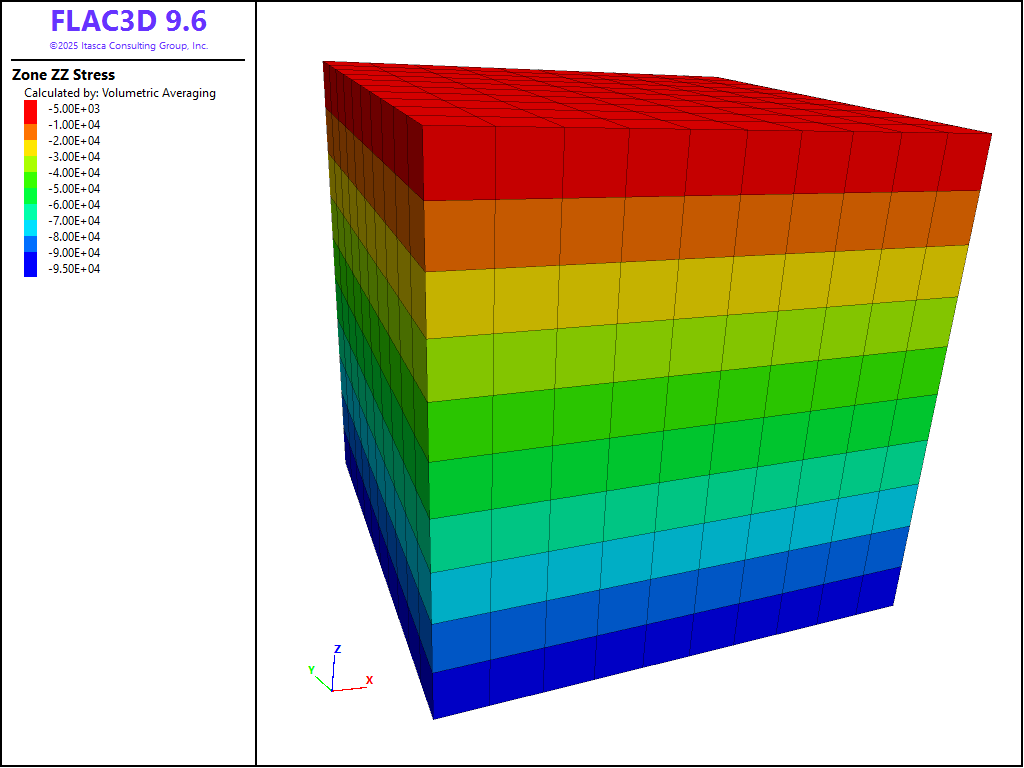The image size is (1024, 768).
Task: Click the orange band on the model's front face
Action: (x=680, y=230)
